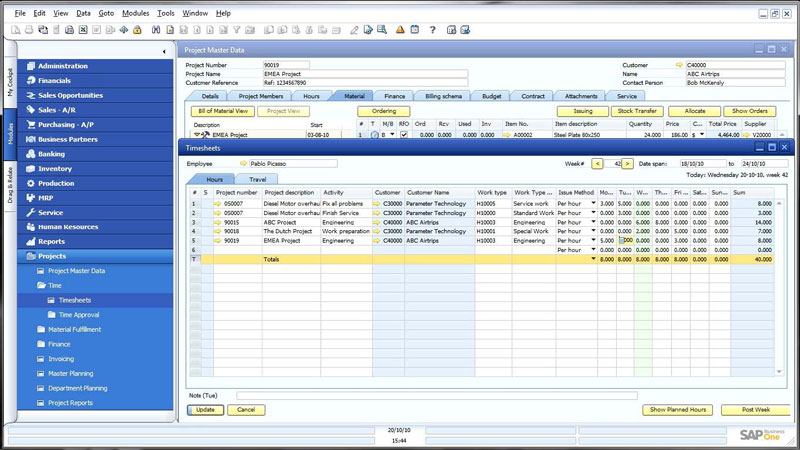Click the Add record toolbar icon
The image size is (800, 450).
click(x=170, y=30)
